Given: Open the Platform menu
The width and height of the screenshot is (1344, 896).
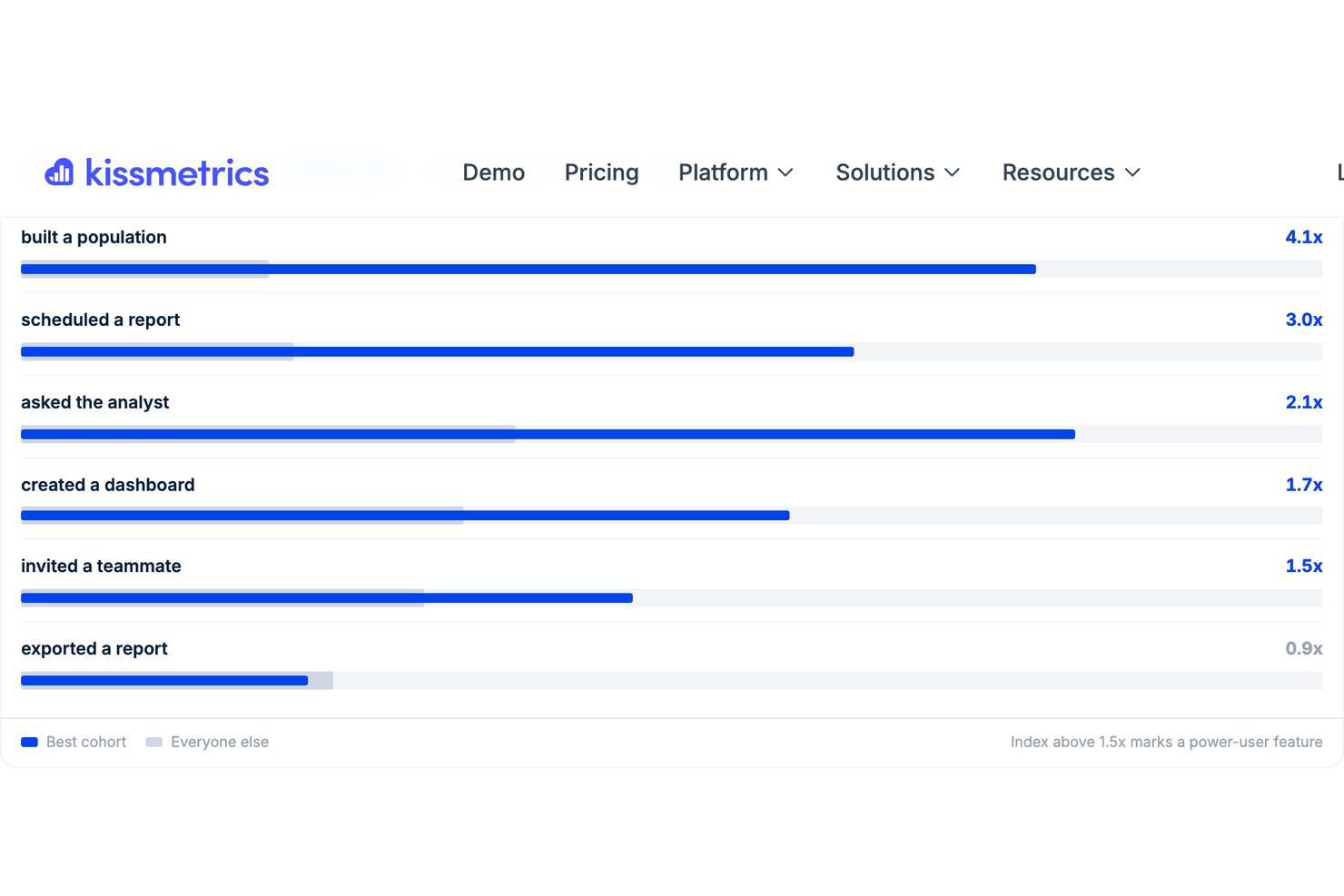Looking at the screenshot, I should point(723,172).
